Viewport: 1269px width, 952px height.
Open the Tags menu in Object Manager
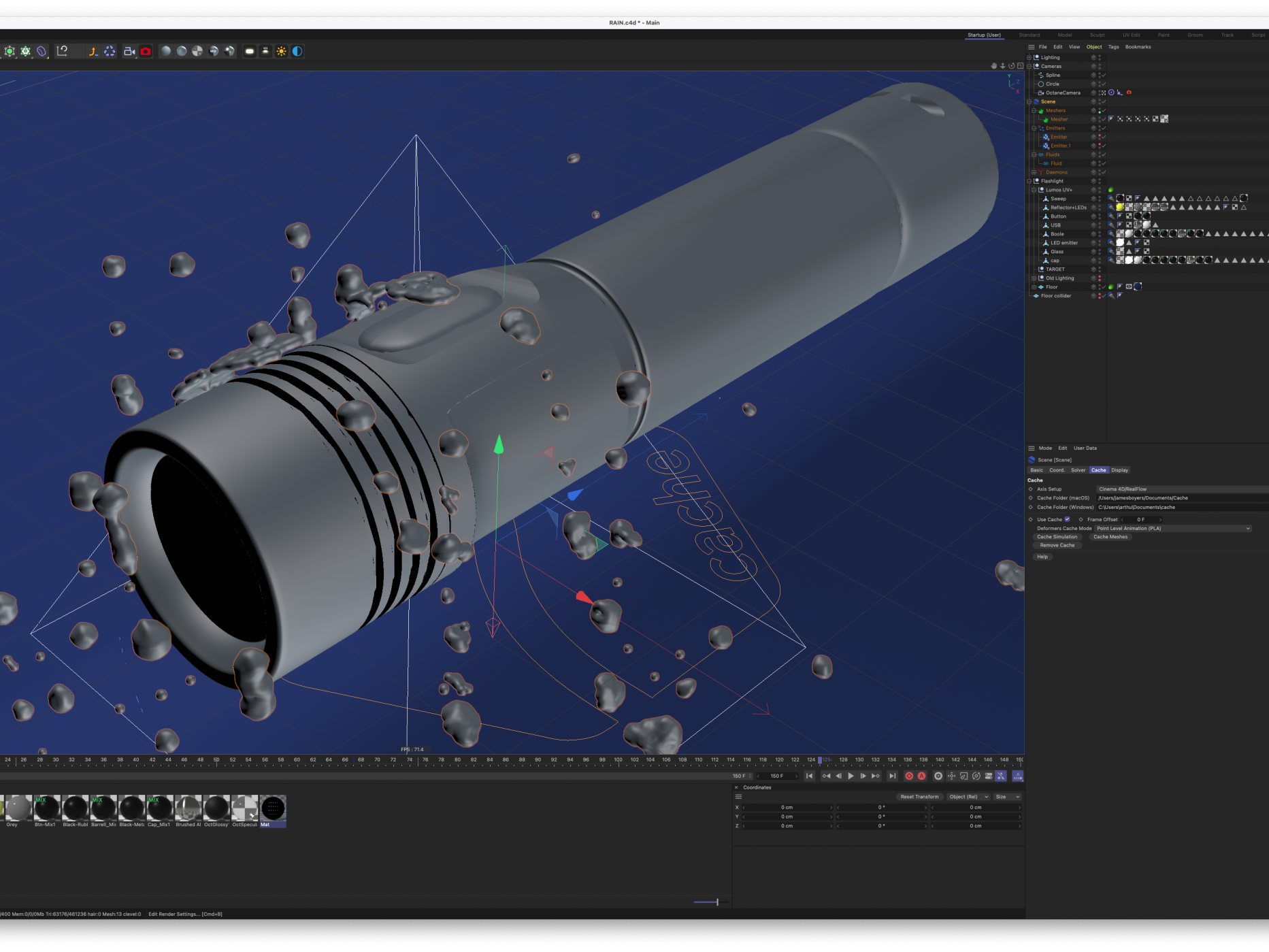click(1113, 47)
